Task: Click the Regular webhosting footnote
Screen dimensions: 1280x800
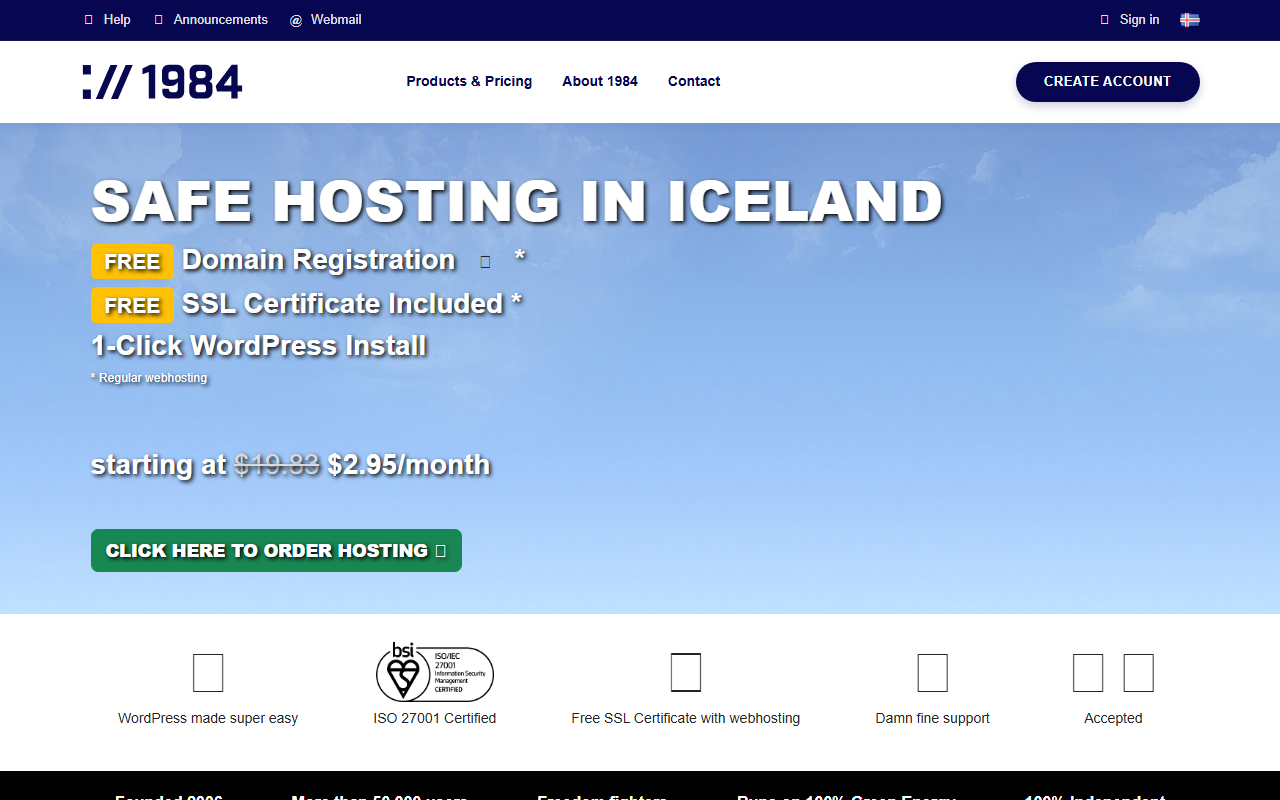Action: tap(149, 378)
